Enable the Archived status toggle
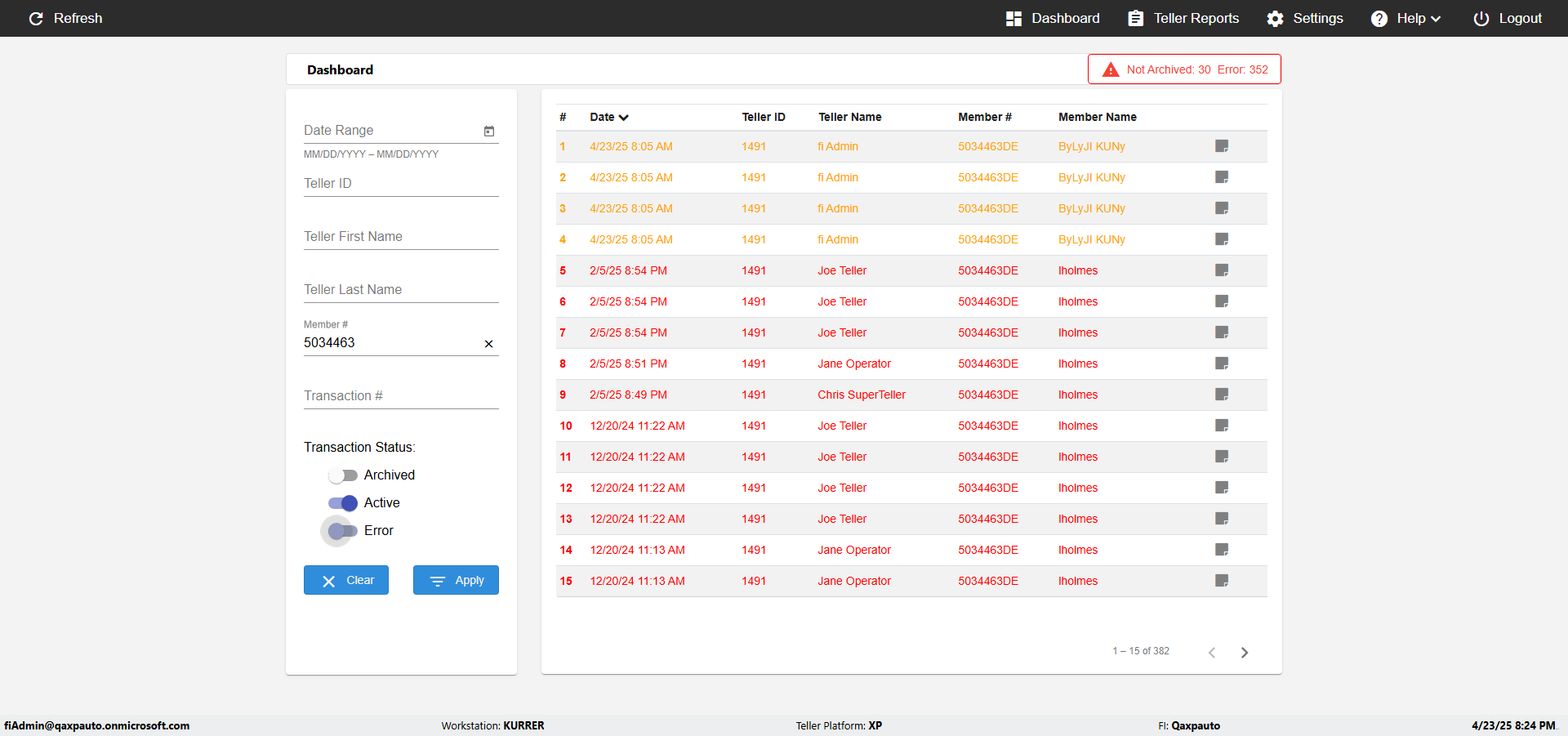 (343, 475)
